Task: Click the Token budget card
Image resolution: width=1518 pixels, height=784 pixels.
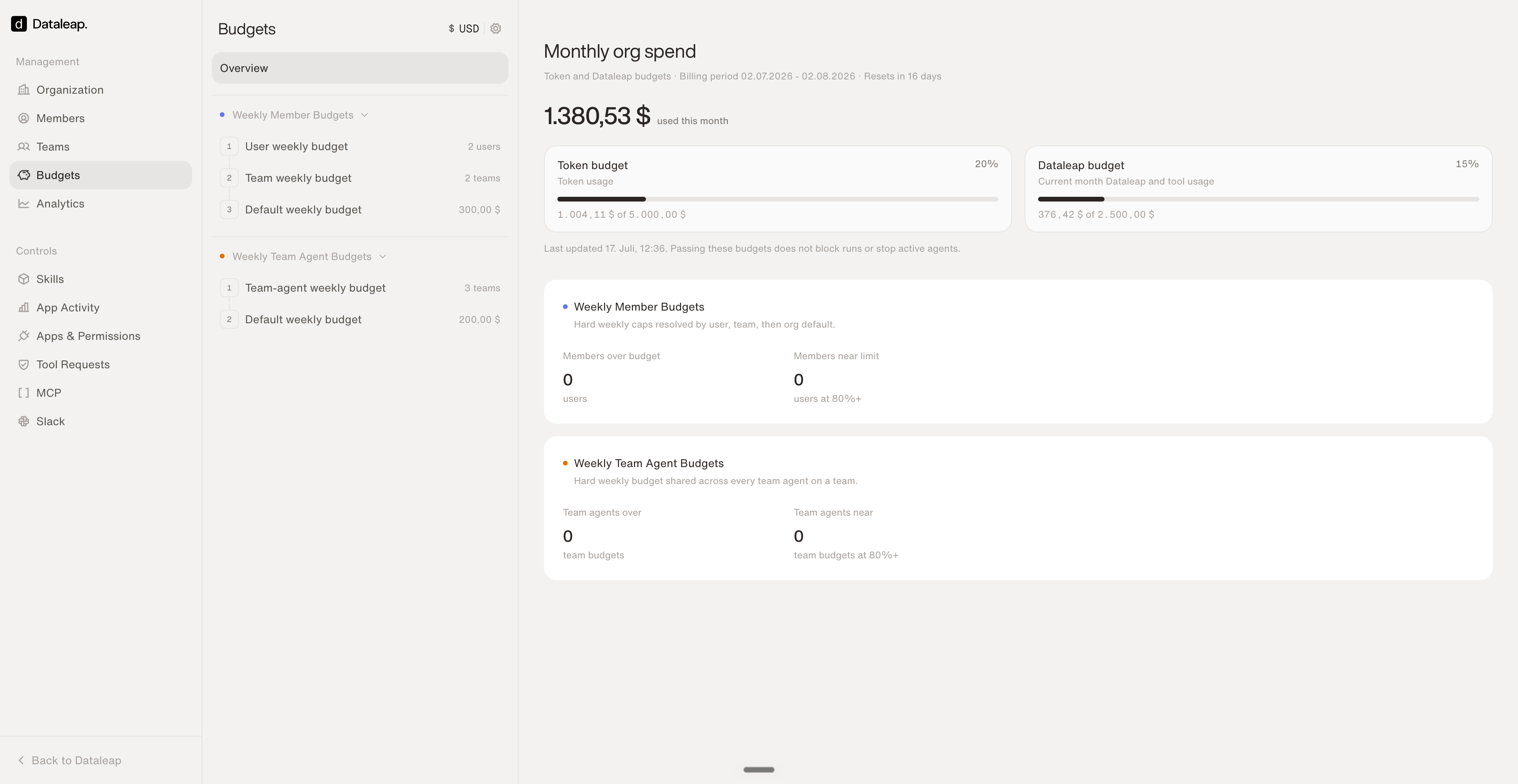Action: click(x=777, y=188)
